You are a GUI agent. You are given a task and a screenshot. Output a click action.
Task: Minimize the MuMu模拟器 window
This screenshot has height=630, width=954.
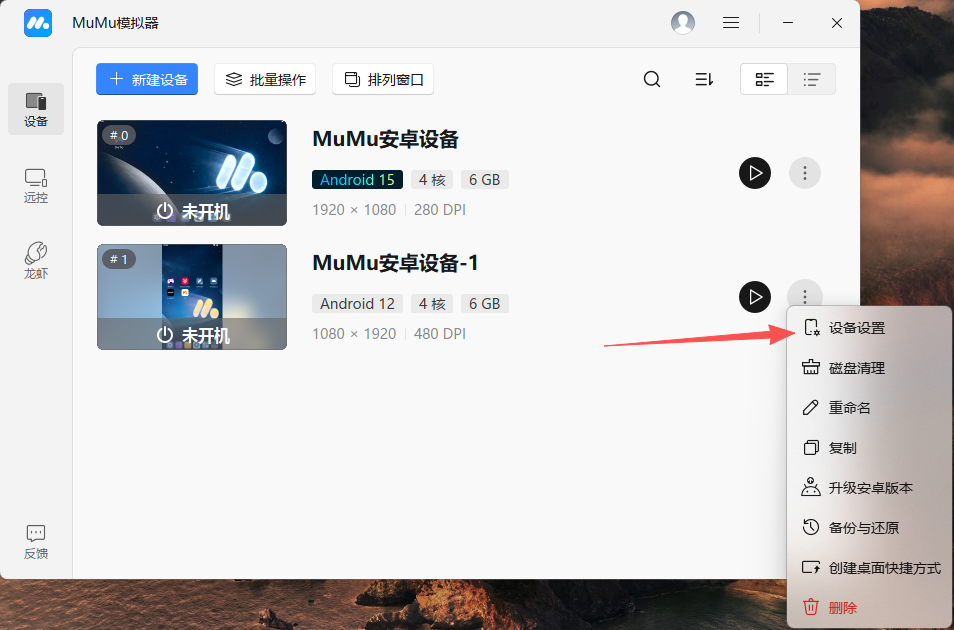(x=788, y=23)
